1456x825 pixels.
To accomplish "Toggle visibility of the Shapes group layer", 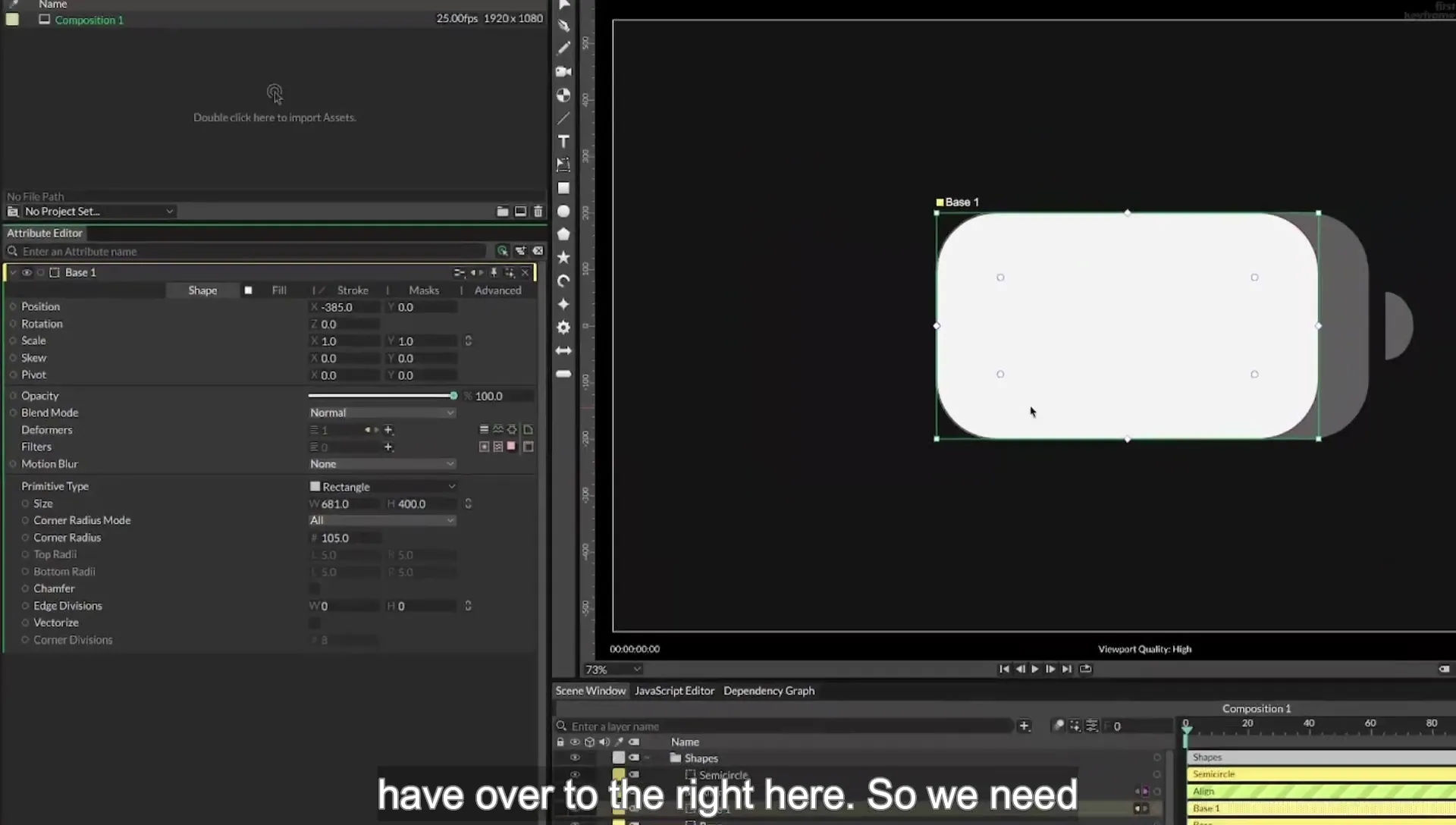I will (575, 758).
